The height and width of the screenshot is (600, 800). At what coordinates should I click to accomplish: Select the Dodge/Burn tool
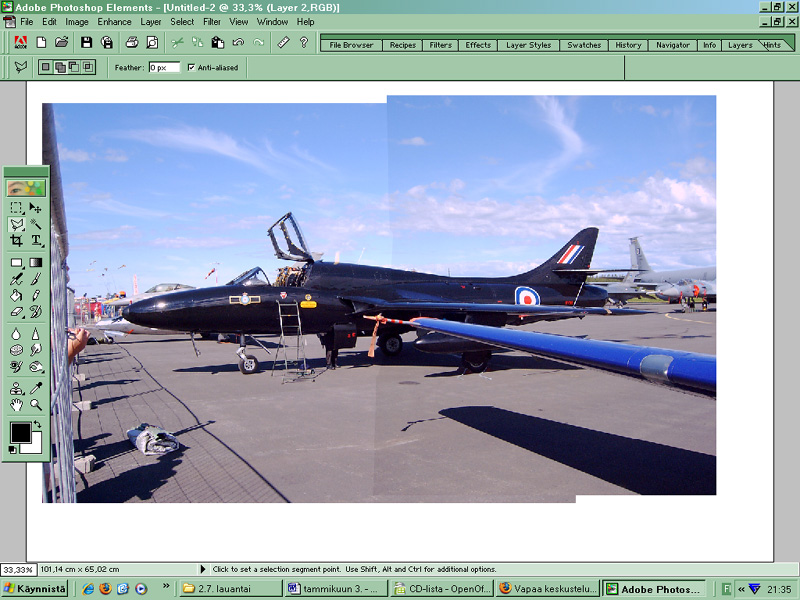pos(35,366)
